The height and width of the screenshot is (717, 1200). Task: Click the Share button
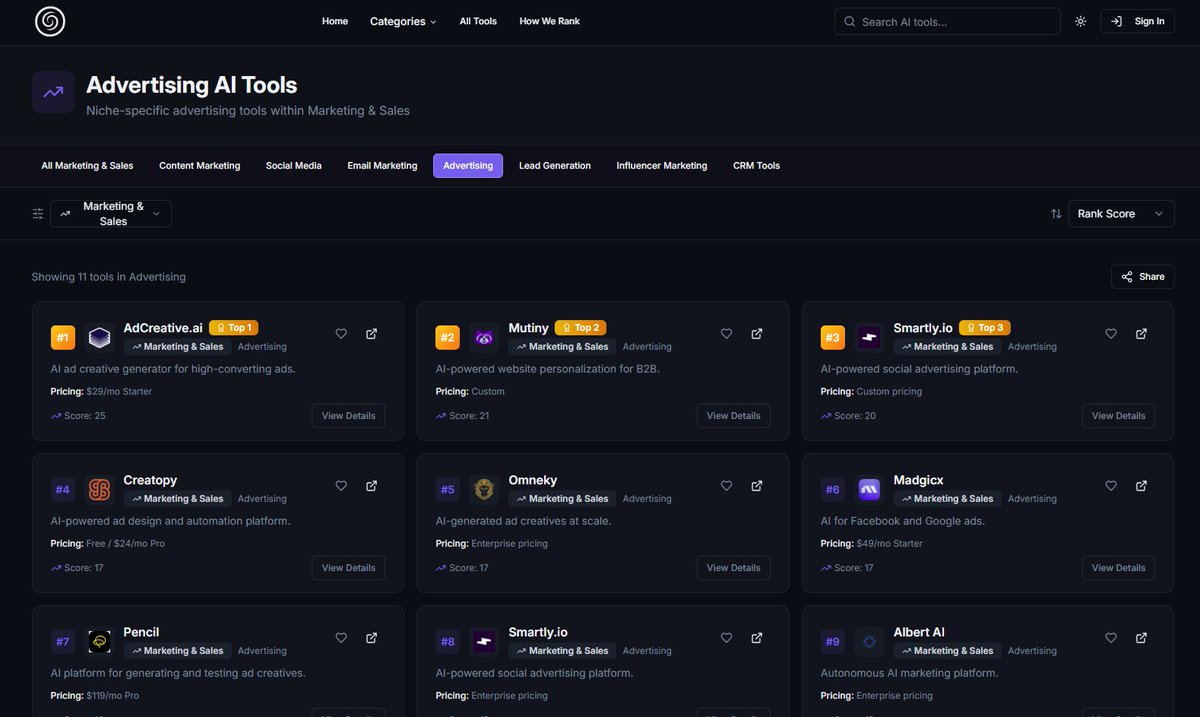tap(1142, 277)
